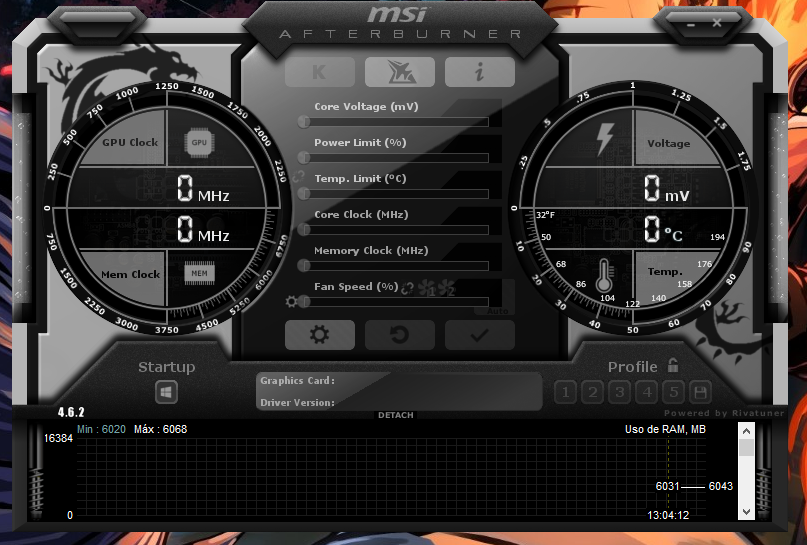Click the MEM chip icon

click(200, 273)
